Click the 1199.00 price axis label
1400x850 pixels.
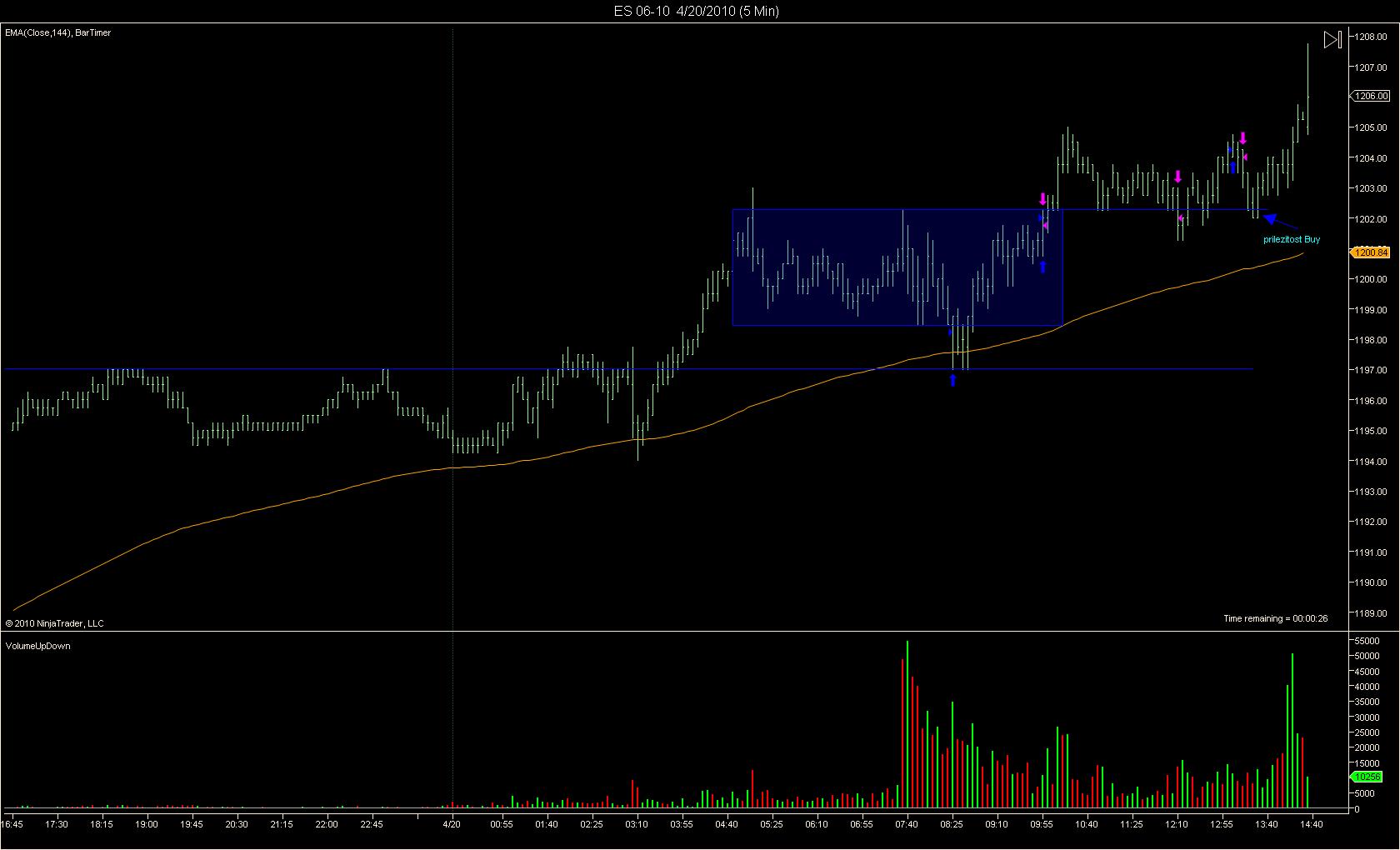(1371, 310)
